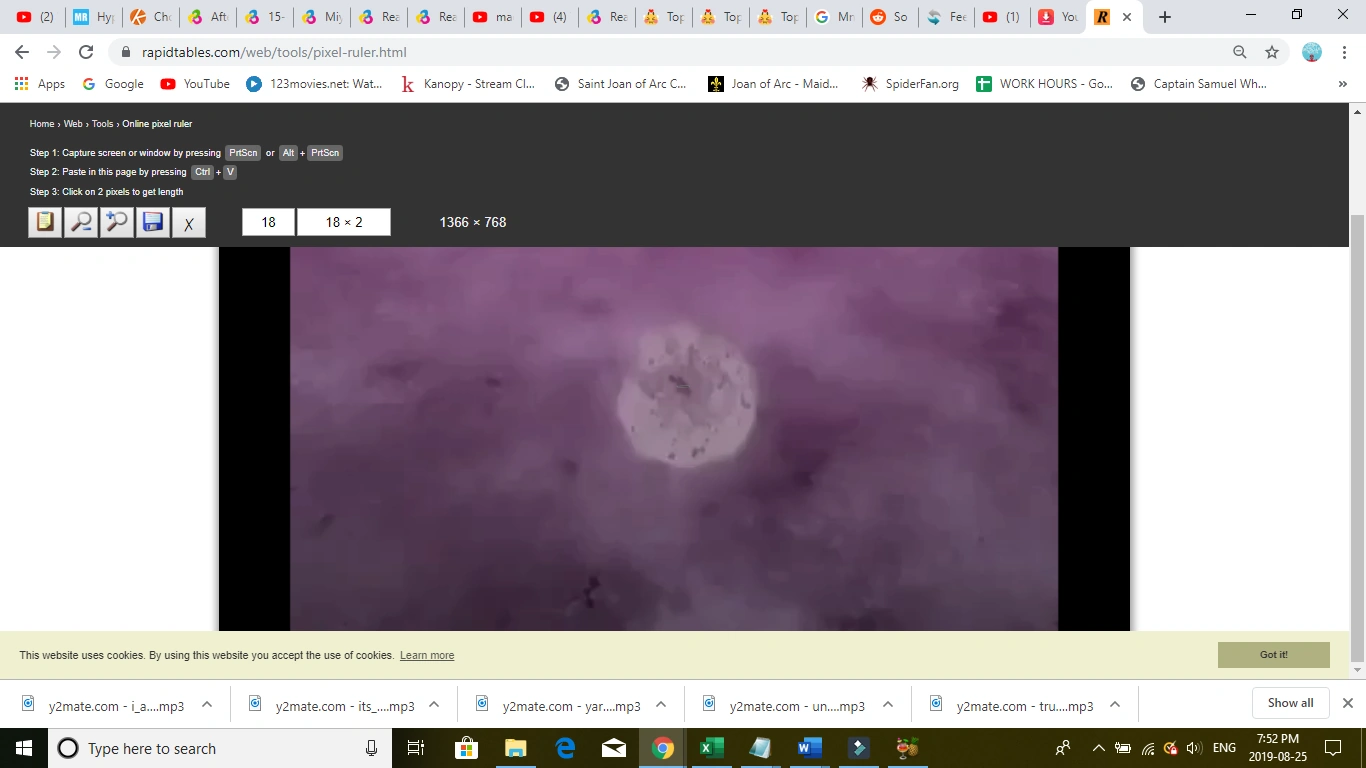
Task: Open Excel from the taskbar
Action: (712, 748)
